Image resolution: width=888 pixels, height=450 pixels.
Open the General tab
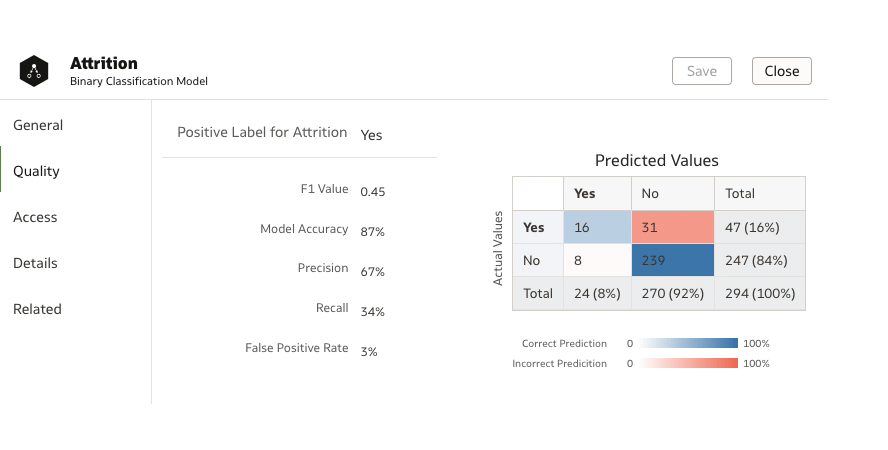[38, 125]
